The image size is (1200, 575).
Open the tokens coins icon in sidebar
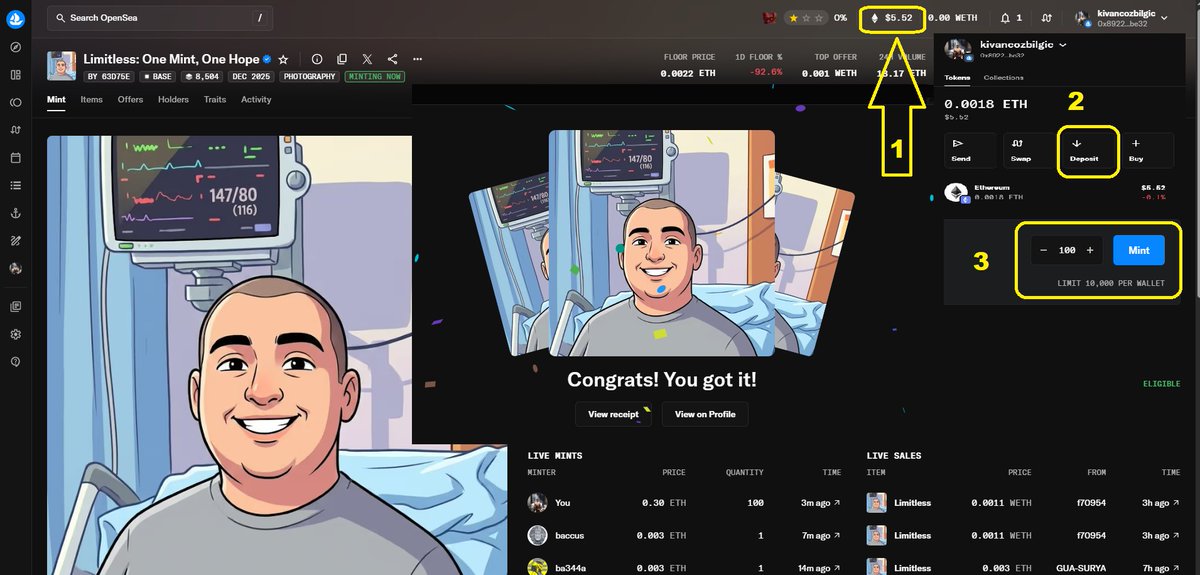[x=16, y=102]
